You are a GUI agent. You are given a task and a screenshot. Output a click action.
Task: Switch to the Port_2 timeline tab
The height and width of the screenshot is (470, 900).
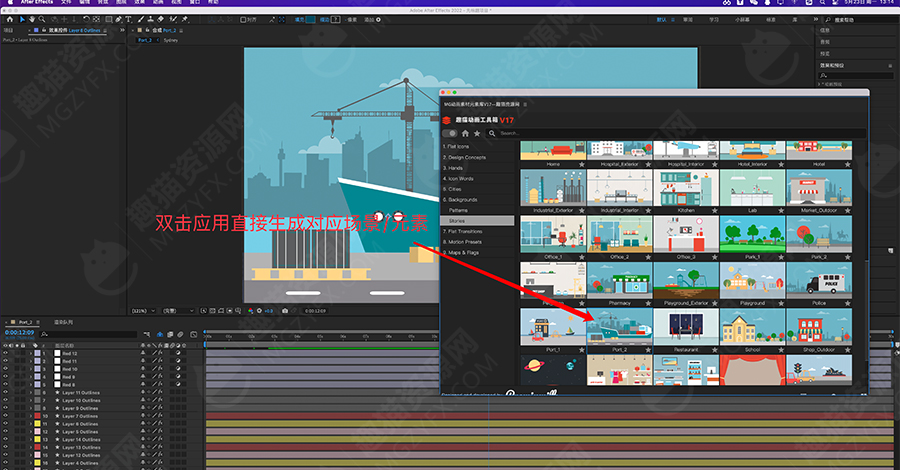tap(25, 323)
